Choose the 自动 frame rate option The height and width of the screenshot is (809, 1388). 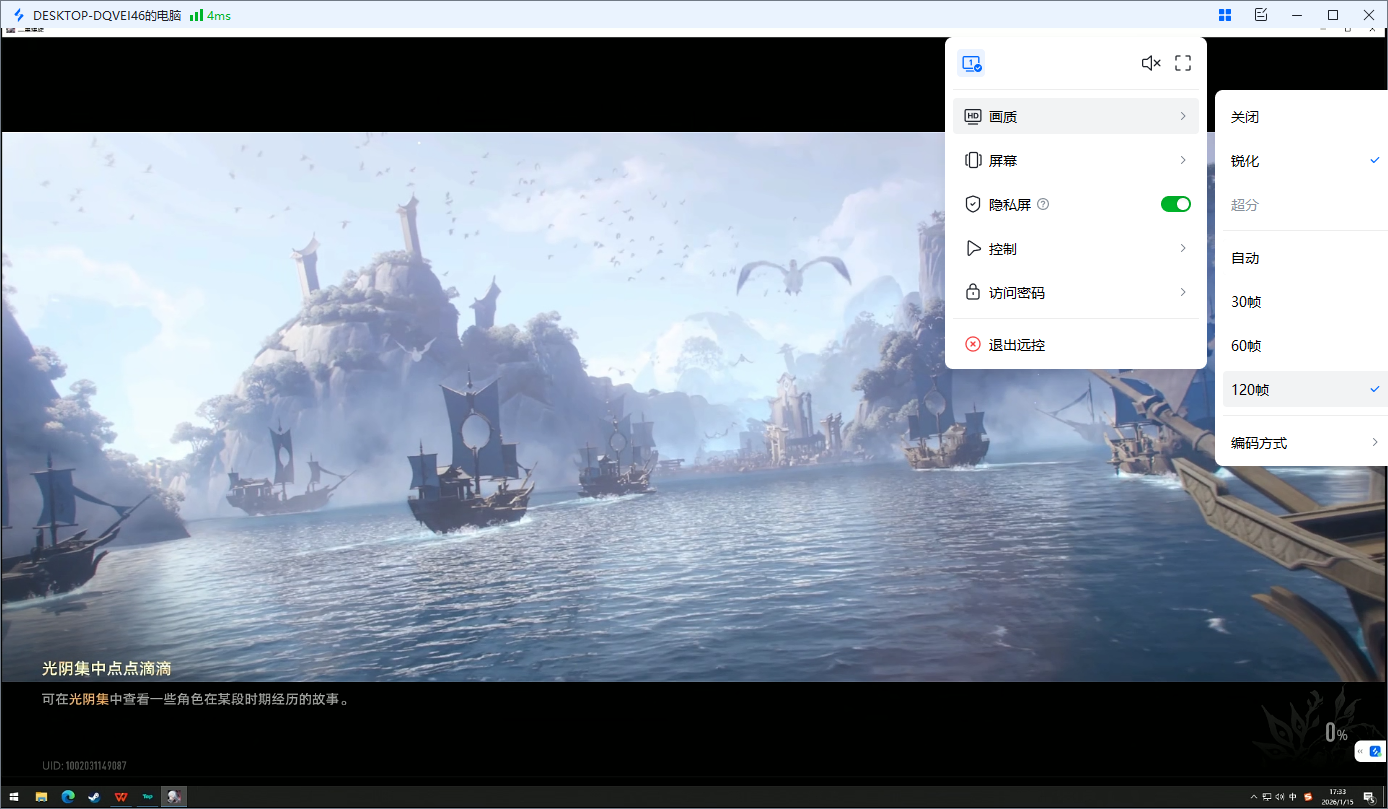coord(1245,258)
